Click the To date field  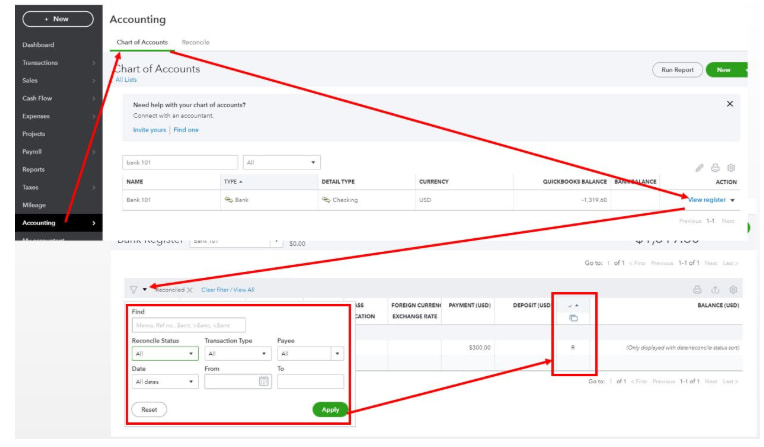pos(310,382)
